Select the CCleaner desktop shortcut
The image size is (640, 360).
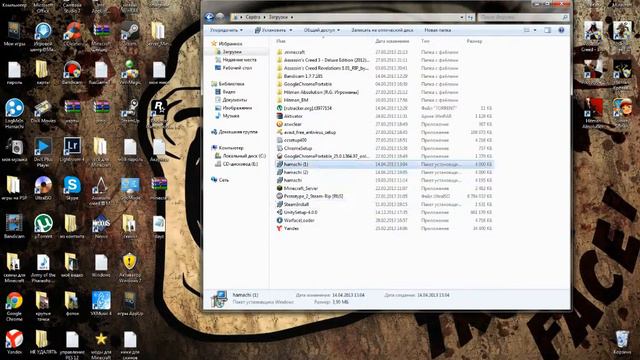click(72, 34)
